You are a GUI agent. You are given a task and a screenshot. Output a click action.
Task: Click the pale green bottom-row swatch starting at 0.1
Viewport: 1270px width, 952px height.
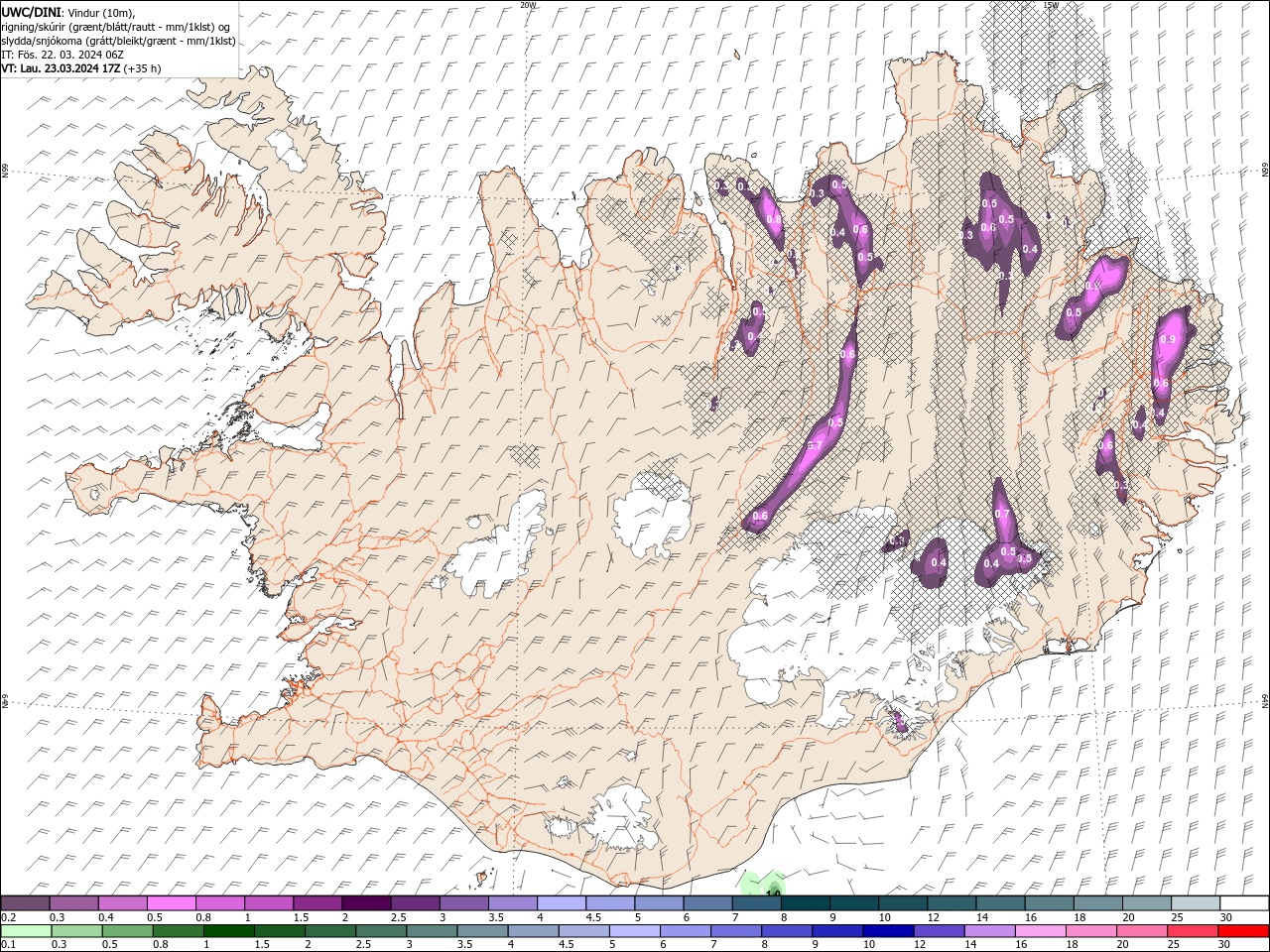click(x=26, y=931)
